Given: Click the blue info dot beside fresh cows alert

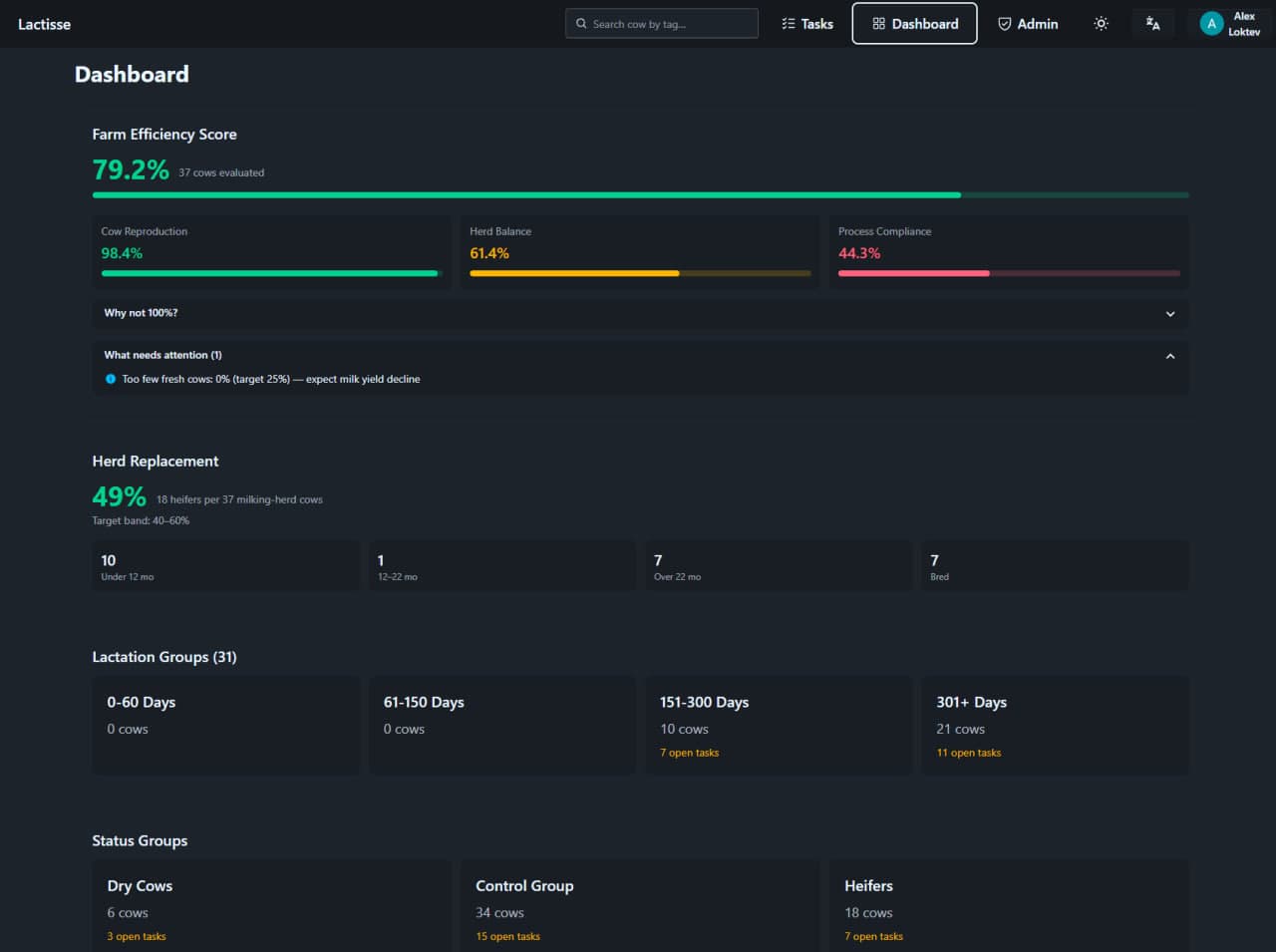Looking at the screenshot, I should (x=111, y=379).
